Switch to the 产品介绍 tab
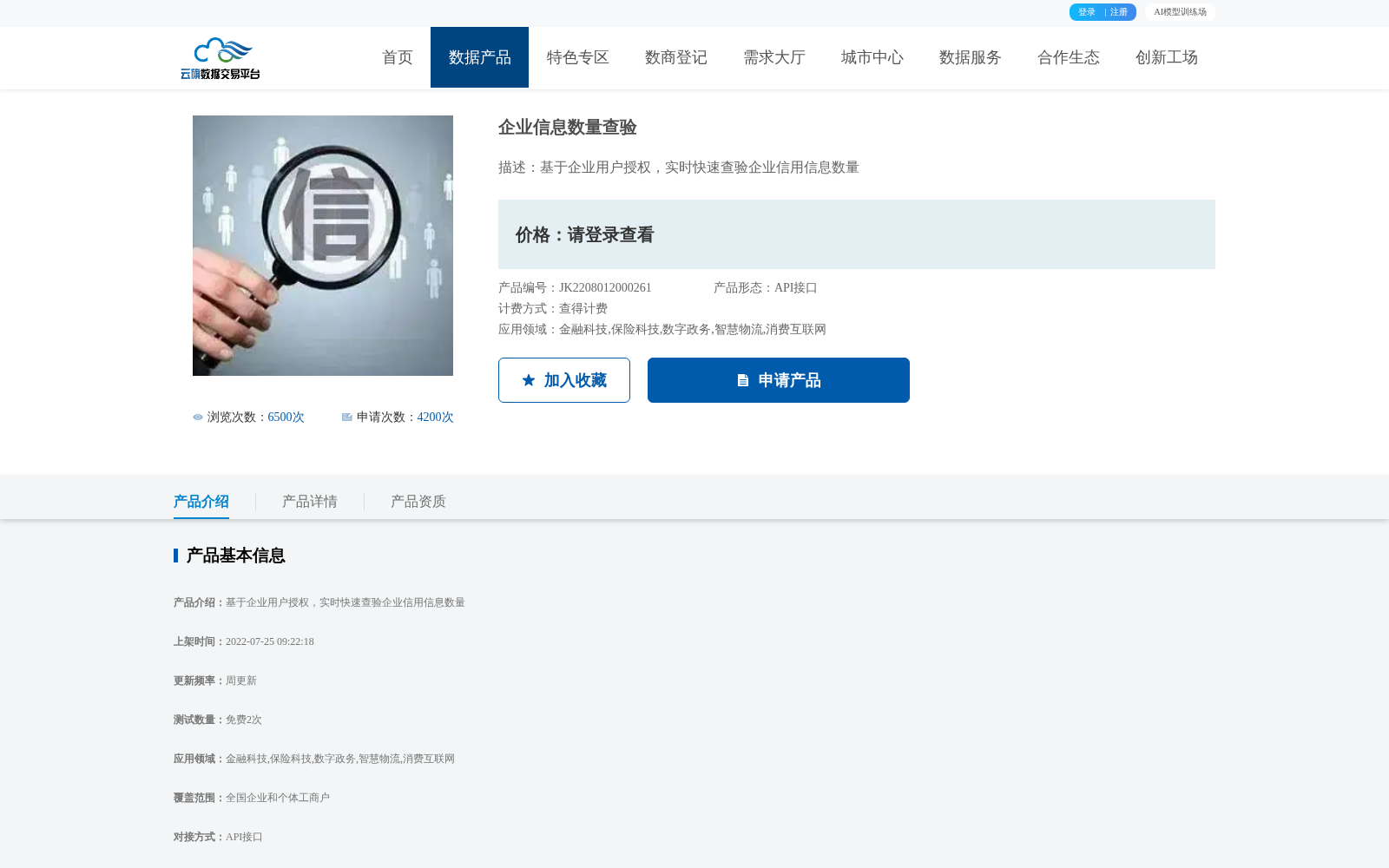 (201, 502)
